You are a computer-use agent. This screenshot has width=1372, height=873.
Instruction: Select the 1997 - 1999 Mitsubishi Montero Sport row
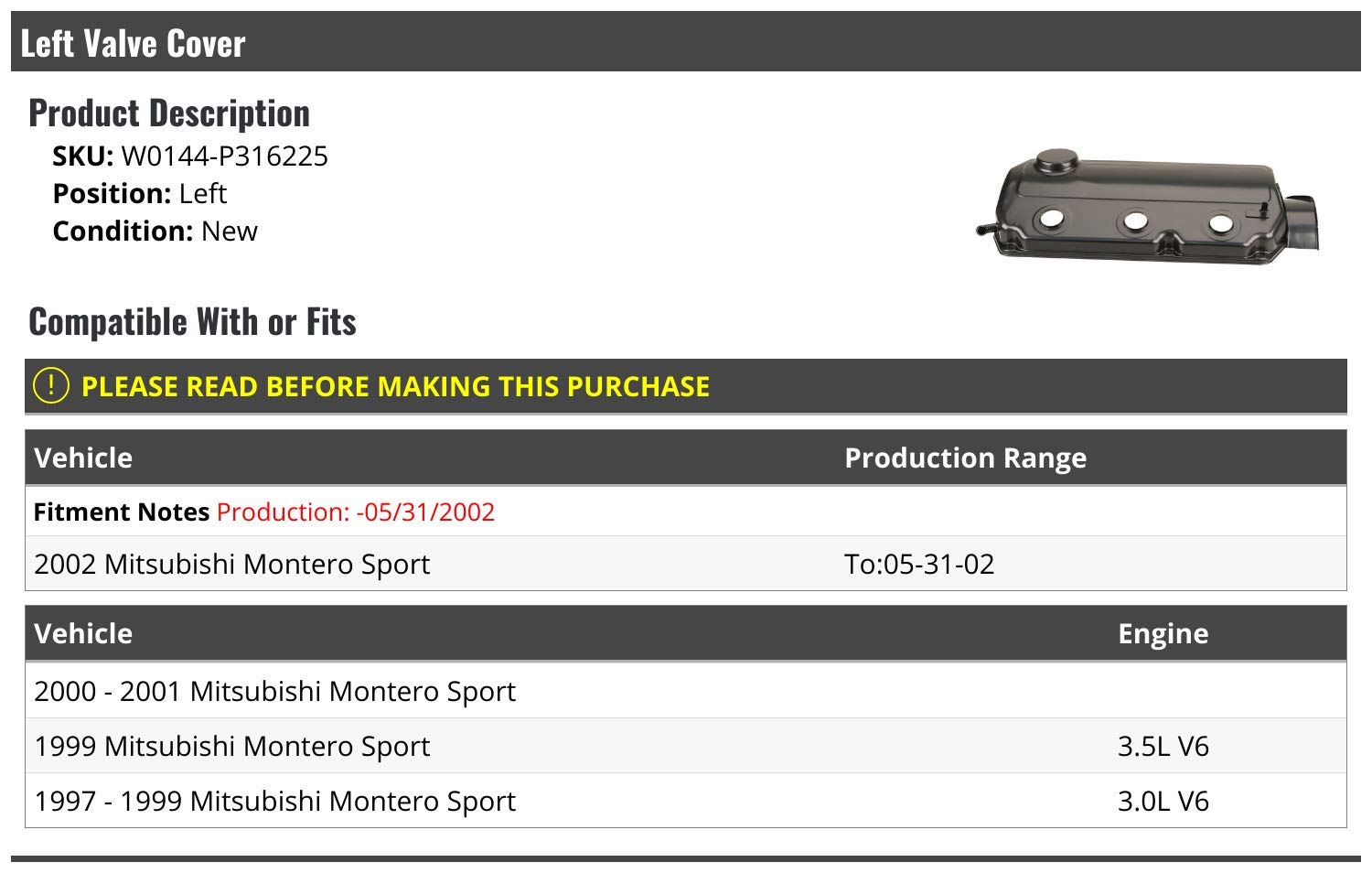click(x=686, y=801)
